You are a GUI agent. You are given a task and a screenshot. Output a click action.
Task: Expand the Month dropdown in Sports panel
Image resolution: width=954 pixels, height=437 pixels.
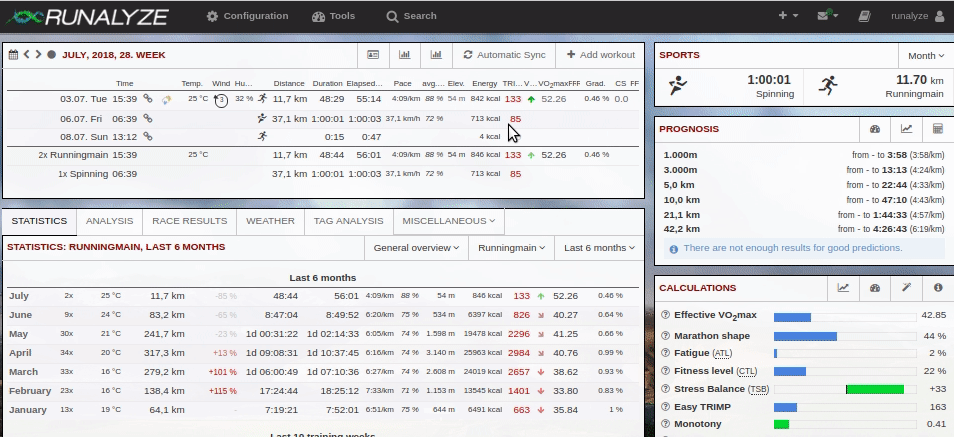click(x=926, y=56)
